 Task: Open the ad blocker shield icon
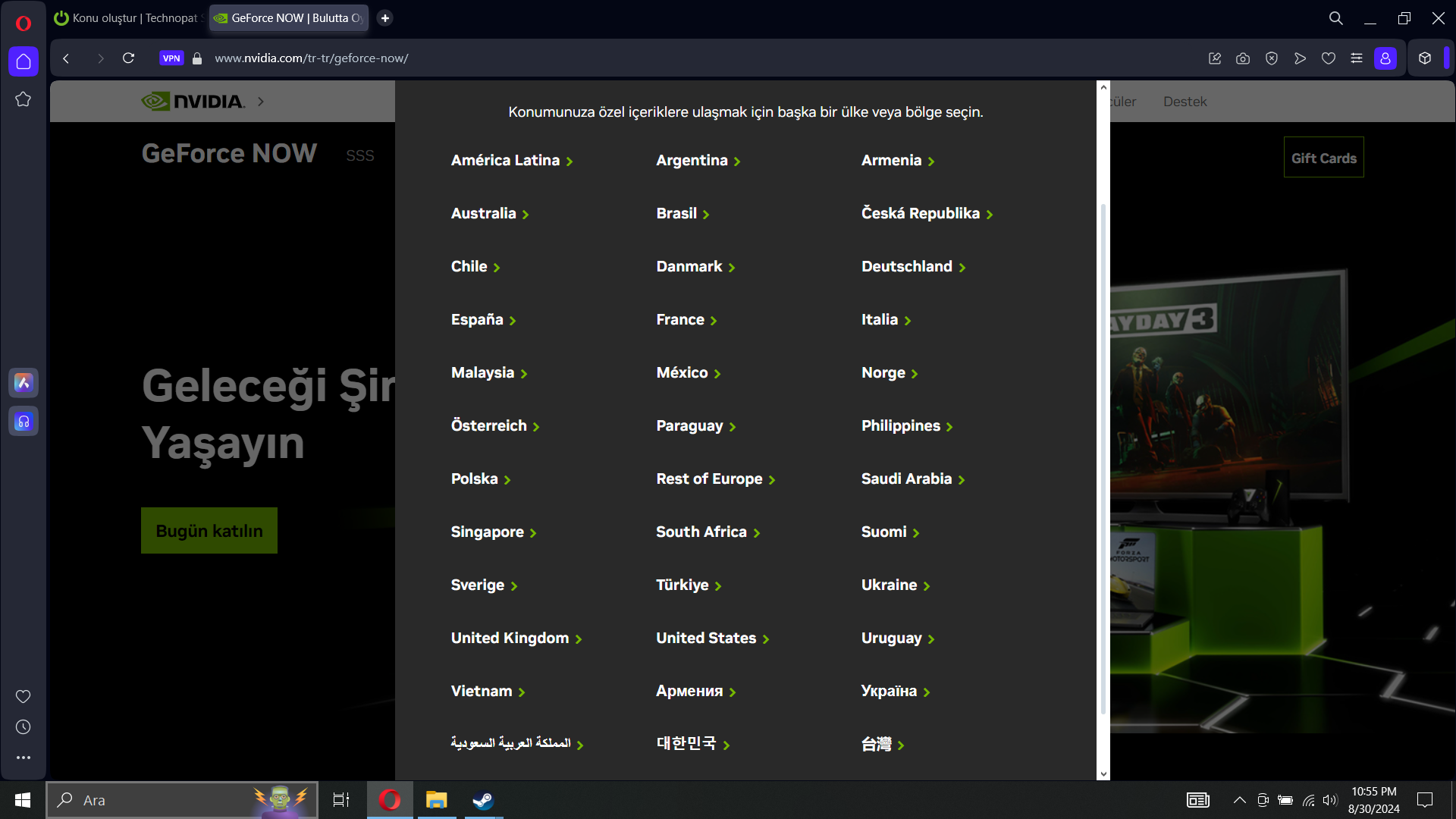pyautogui.click(x=1272, y=58)
